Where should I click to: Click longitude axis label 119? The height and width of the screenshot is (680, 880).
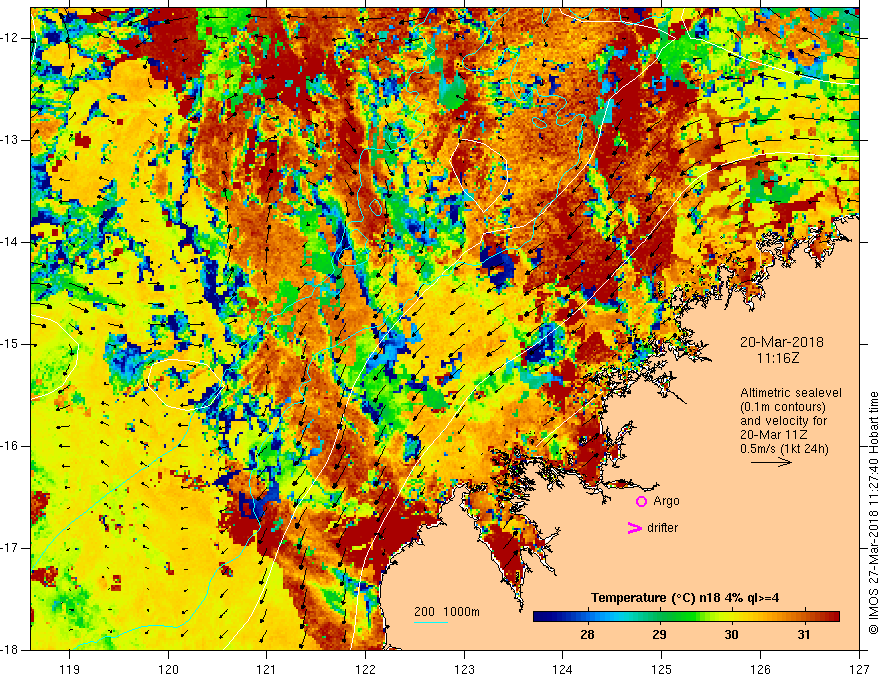tap(70, 669)
